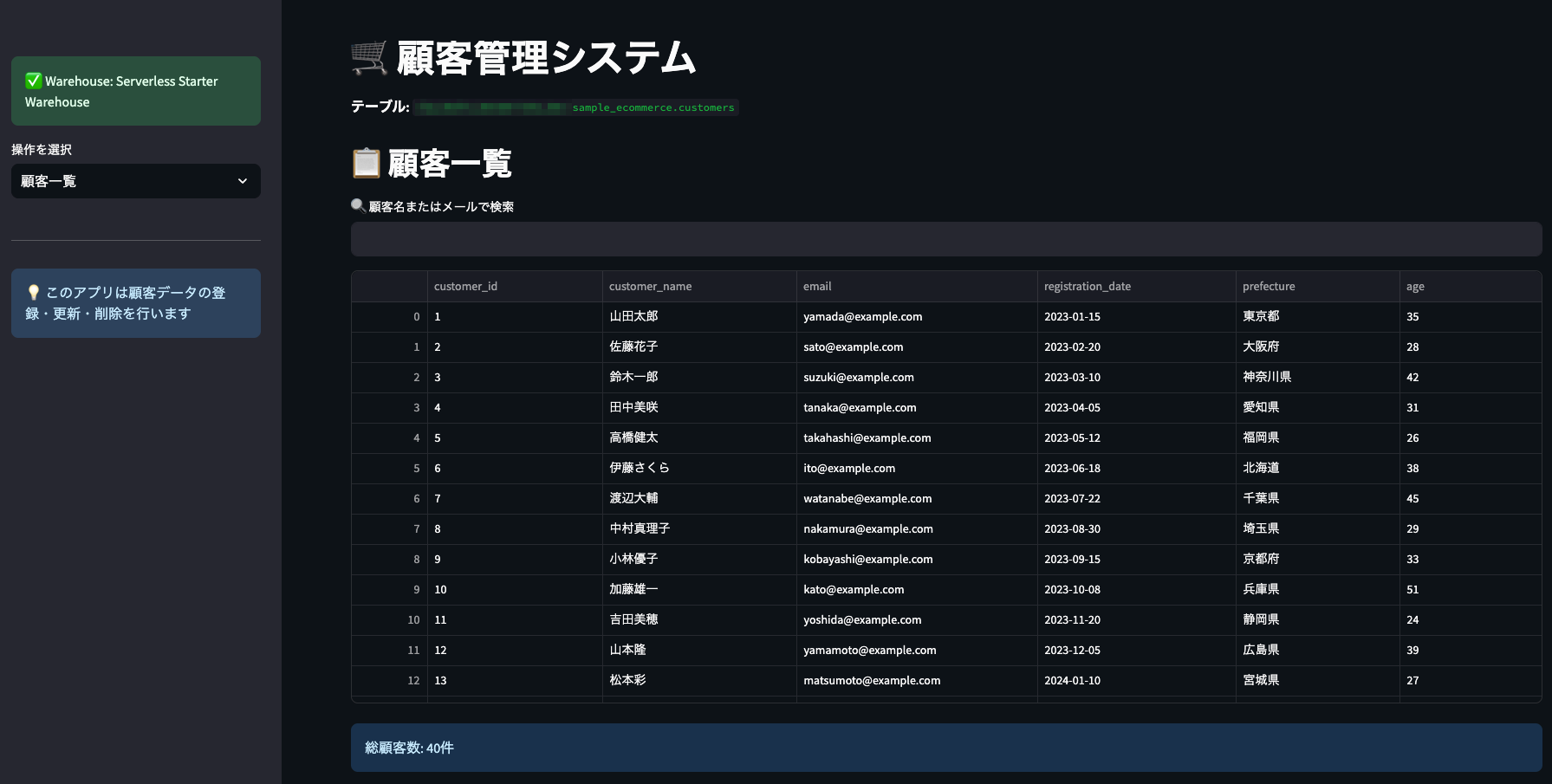The width and height of the screenshot is (1552, 784).
Task: Click the age cell in 加藤雄一 row
Action: [x=1471, y=590]
